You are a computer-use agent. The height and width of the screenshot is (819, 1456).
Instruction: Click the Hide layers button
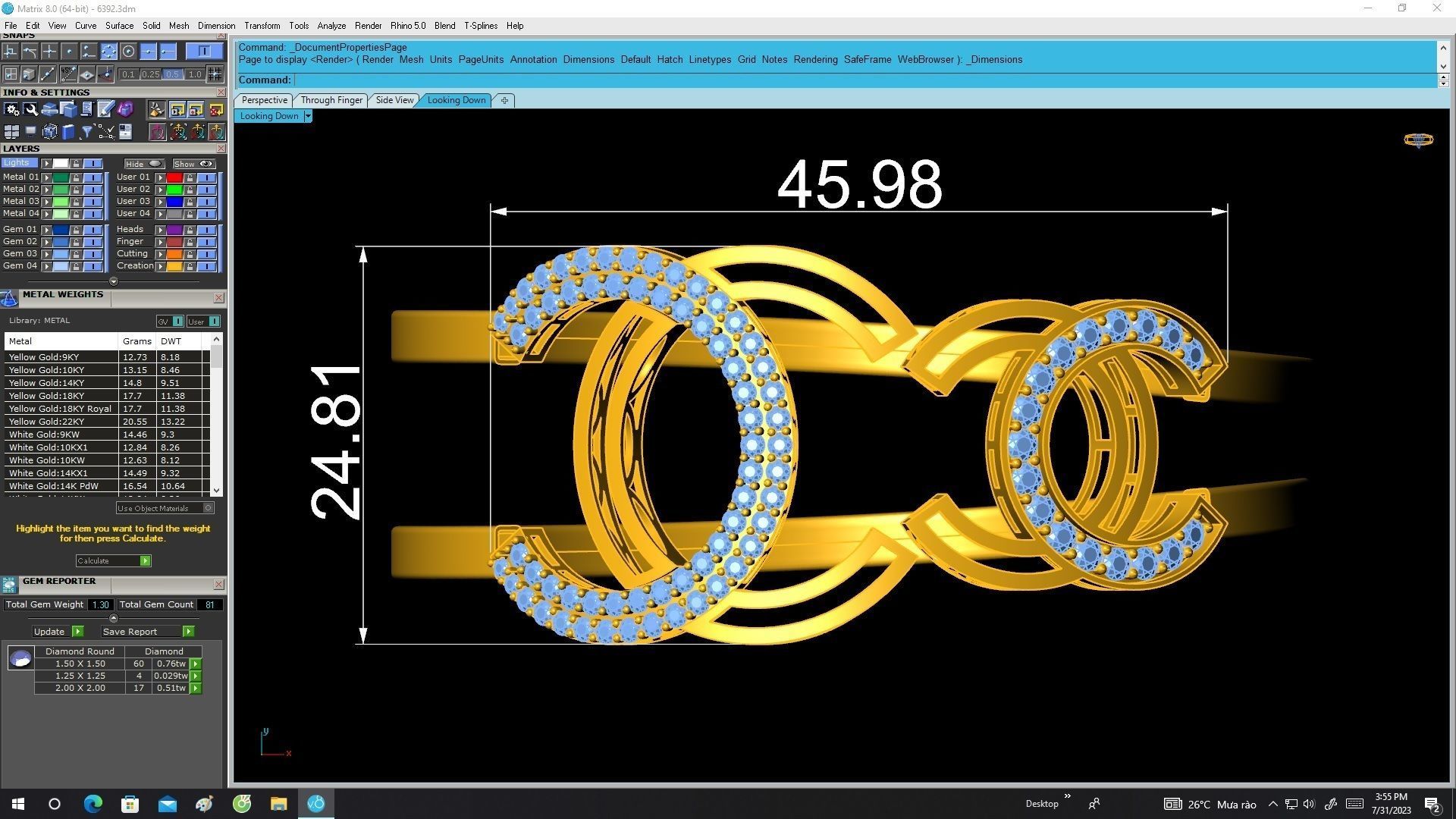[144, 164]
